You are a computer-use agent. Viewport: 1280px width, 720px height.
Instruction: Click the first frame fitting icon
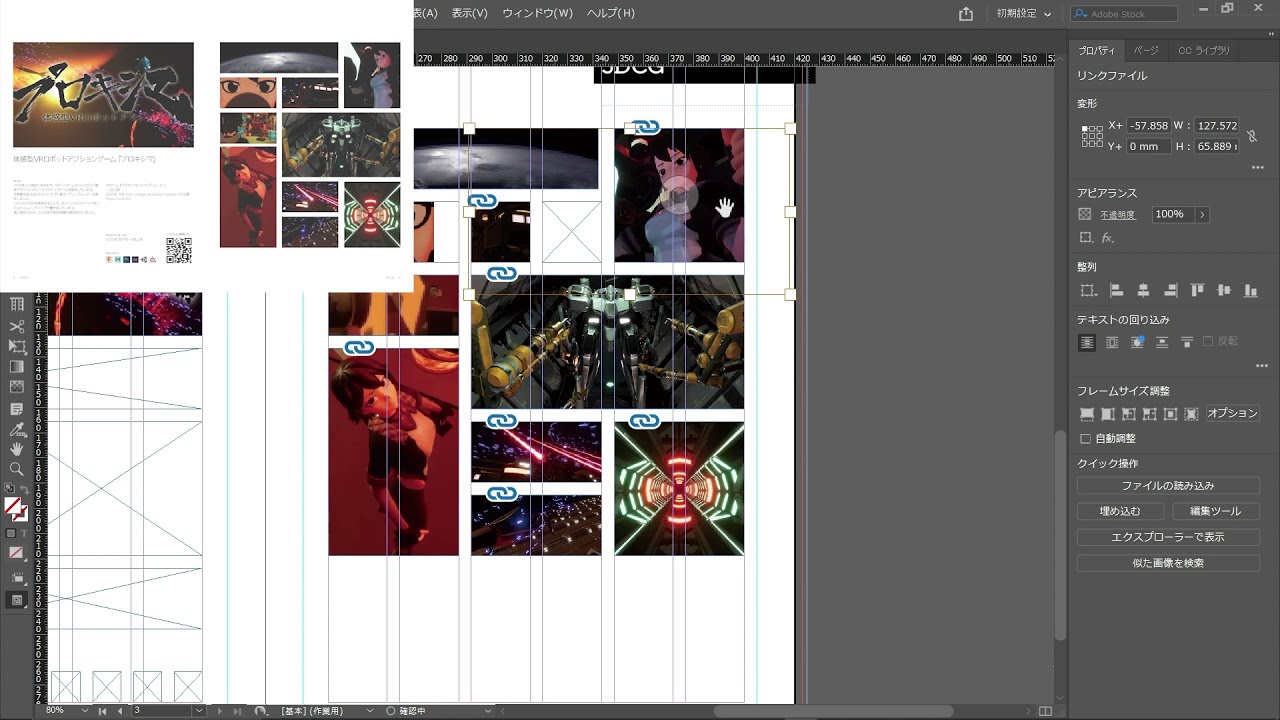[x=1087, y=414]
